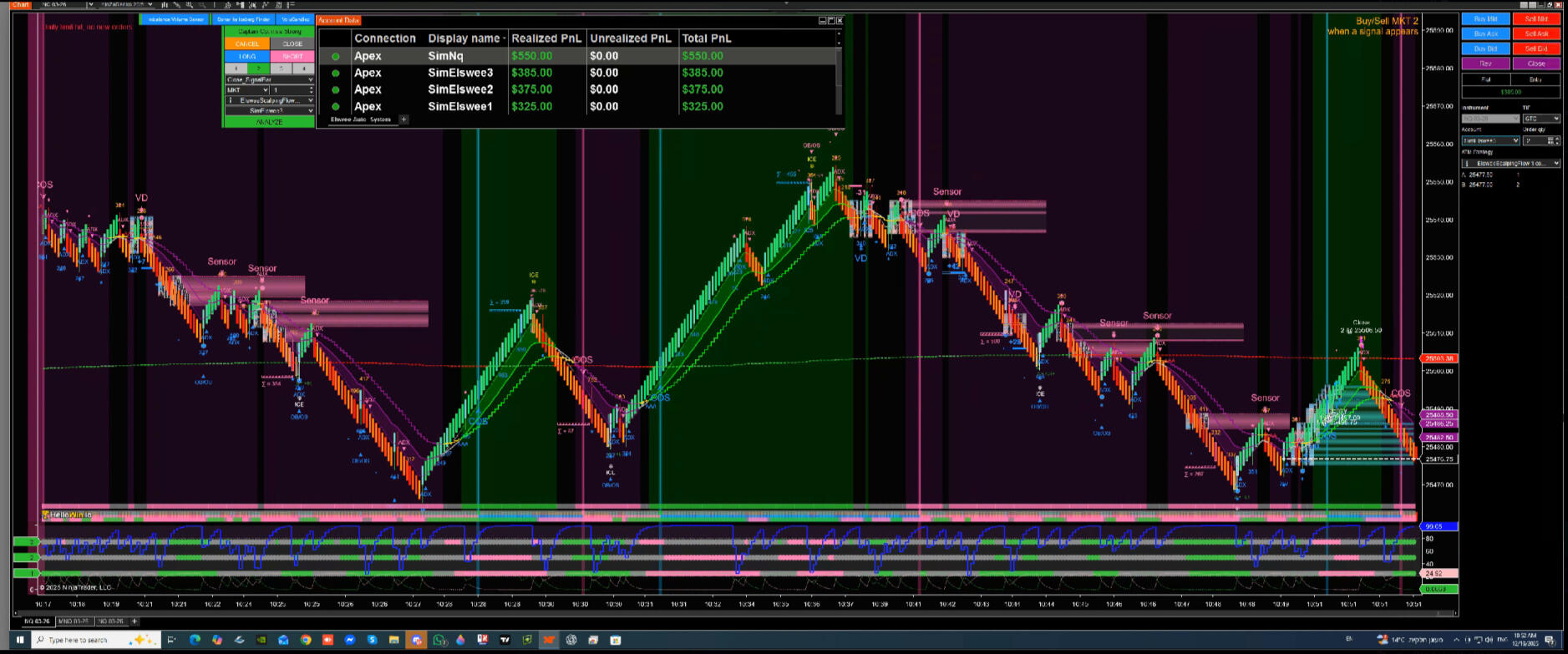Click the Google Chrome taskbar icon

click(306, 640)
